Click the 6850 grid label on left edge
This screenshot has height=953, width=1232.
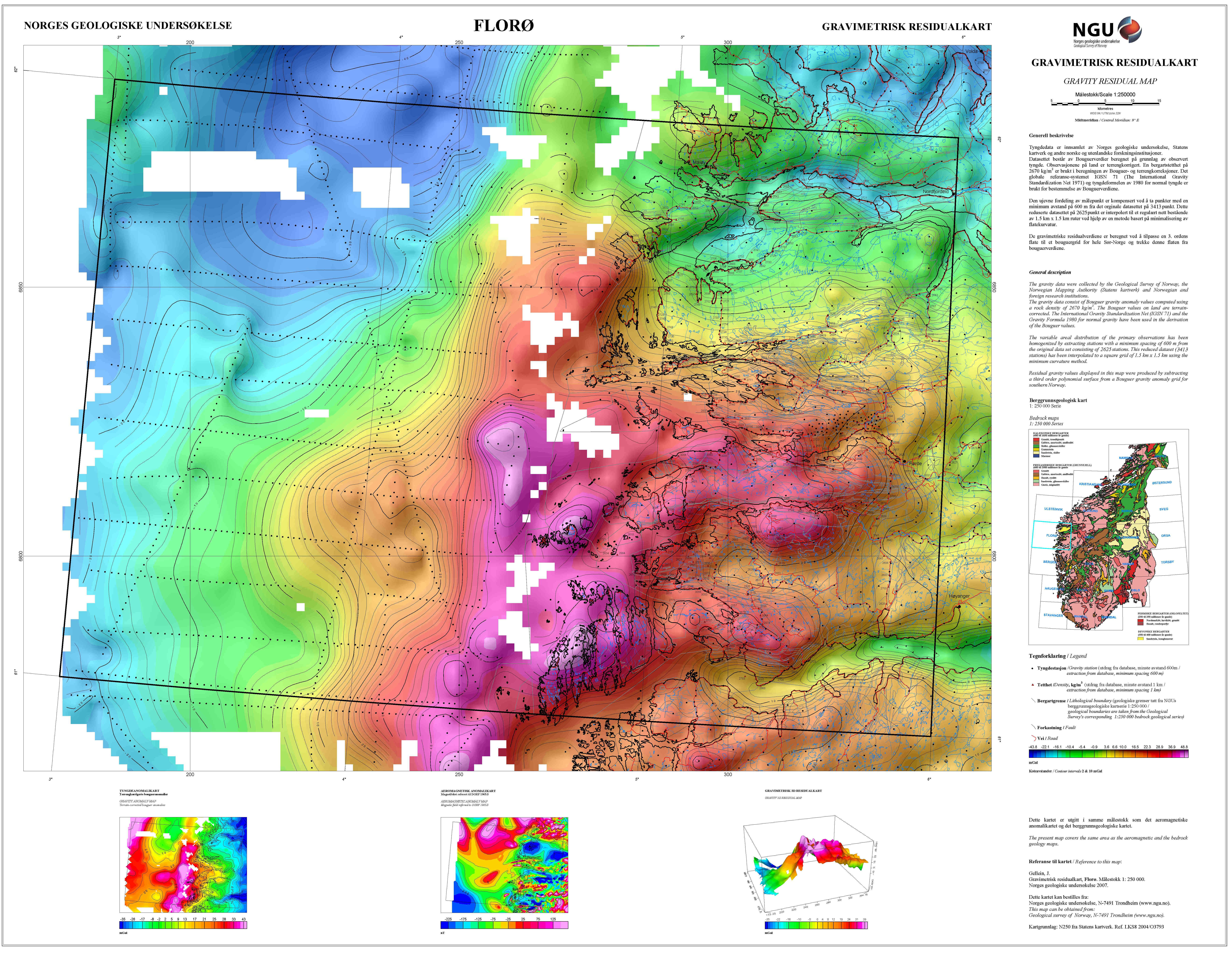pyautogui.click(x=21, y=287)
